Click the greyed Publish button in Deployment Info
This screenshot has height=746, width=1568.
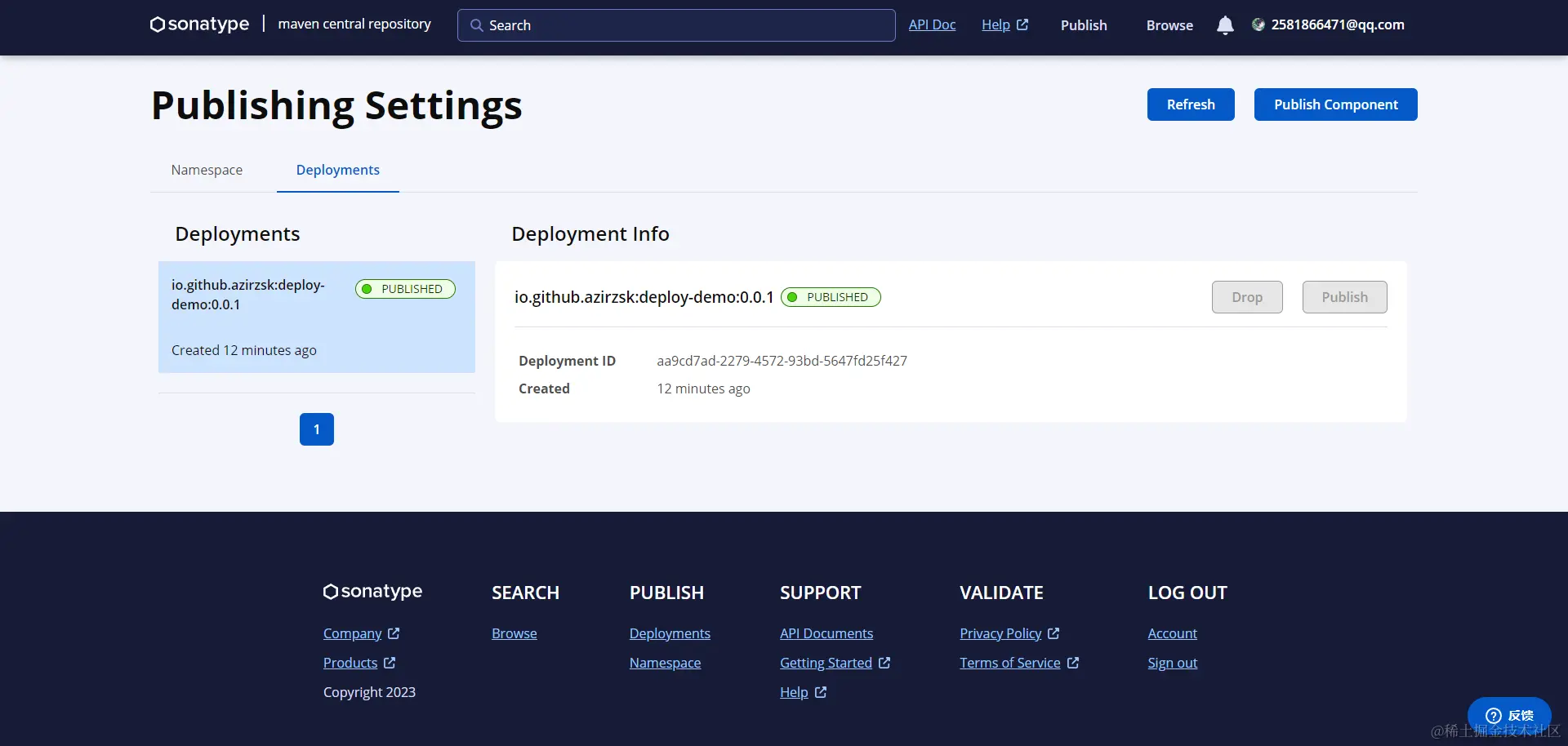[1345, 297]
